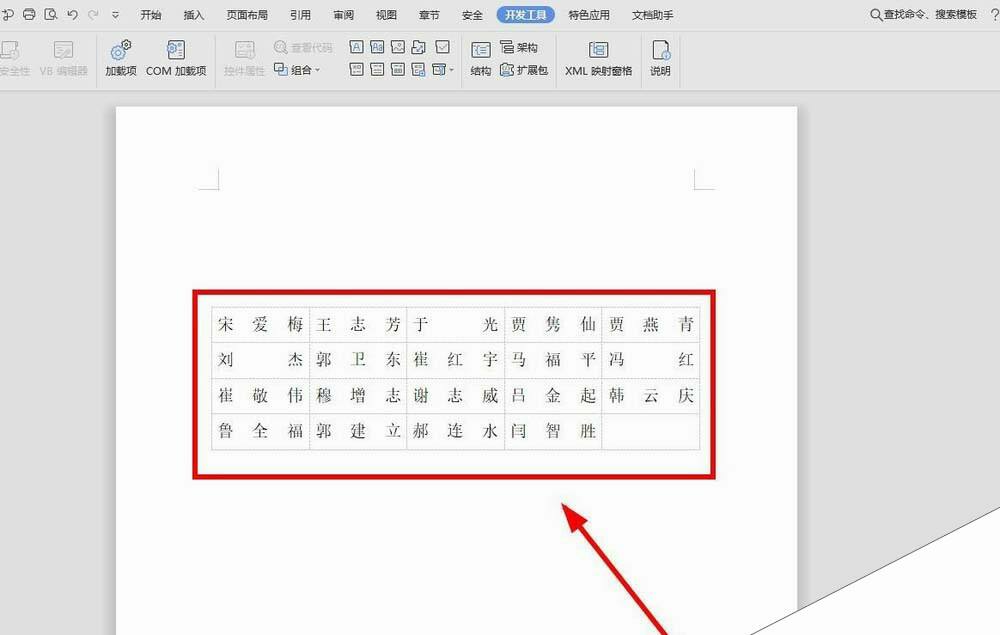
Task: Click the 说明 help button
Action: [660, 59]
